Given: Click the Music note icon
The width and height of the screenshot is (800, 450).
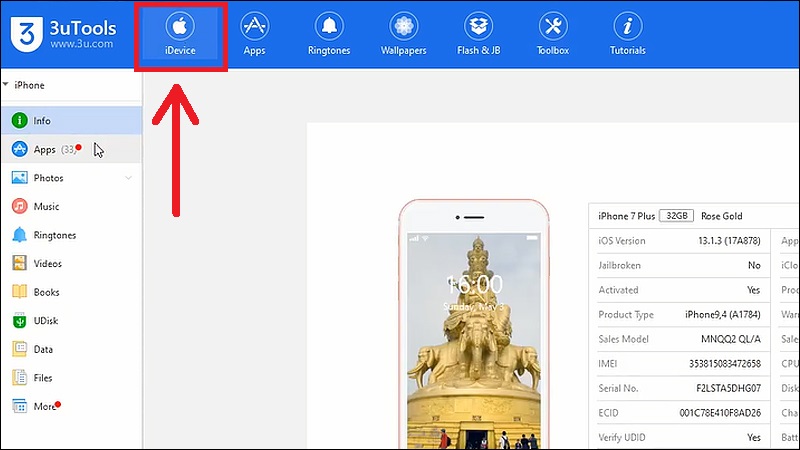Looking at the screenshot, I should click(x=19, y=206).
